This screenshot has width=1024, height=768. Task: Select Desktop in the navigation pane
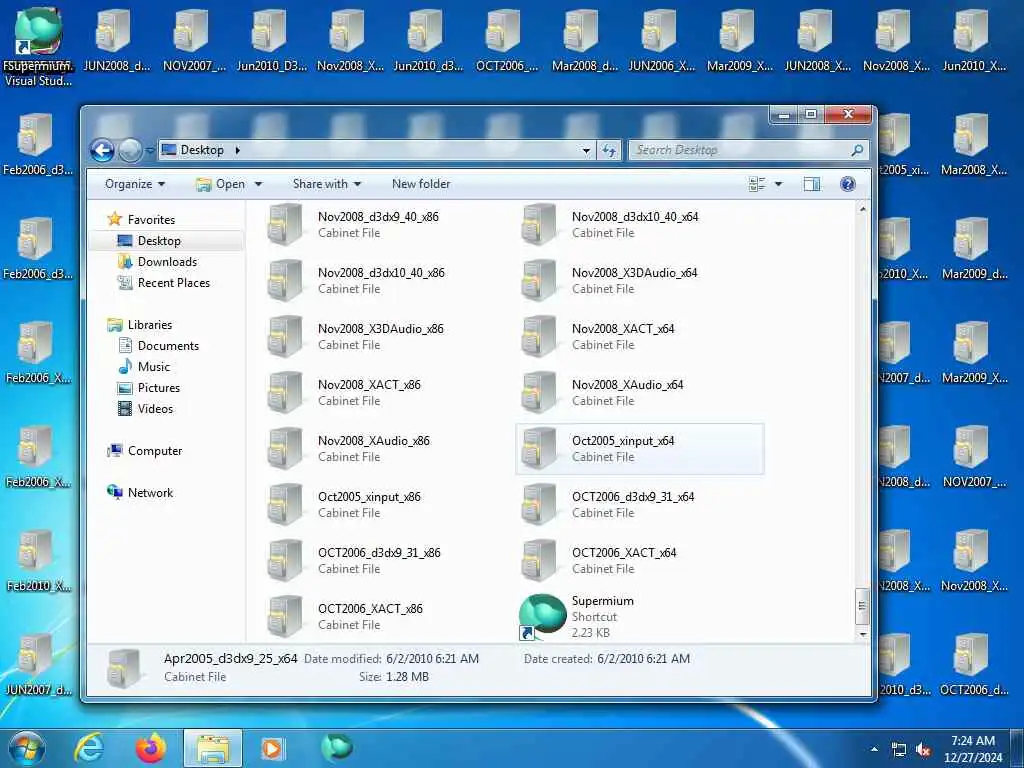(159, 241)
